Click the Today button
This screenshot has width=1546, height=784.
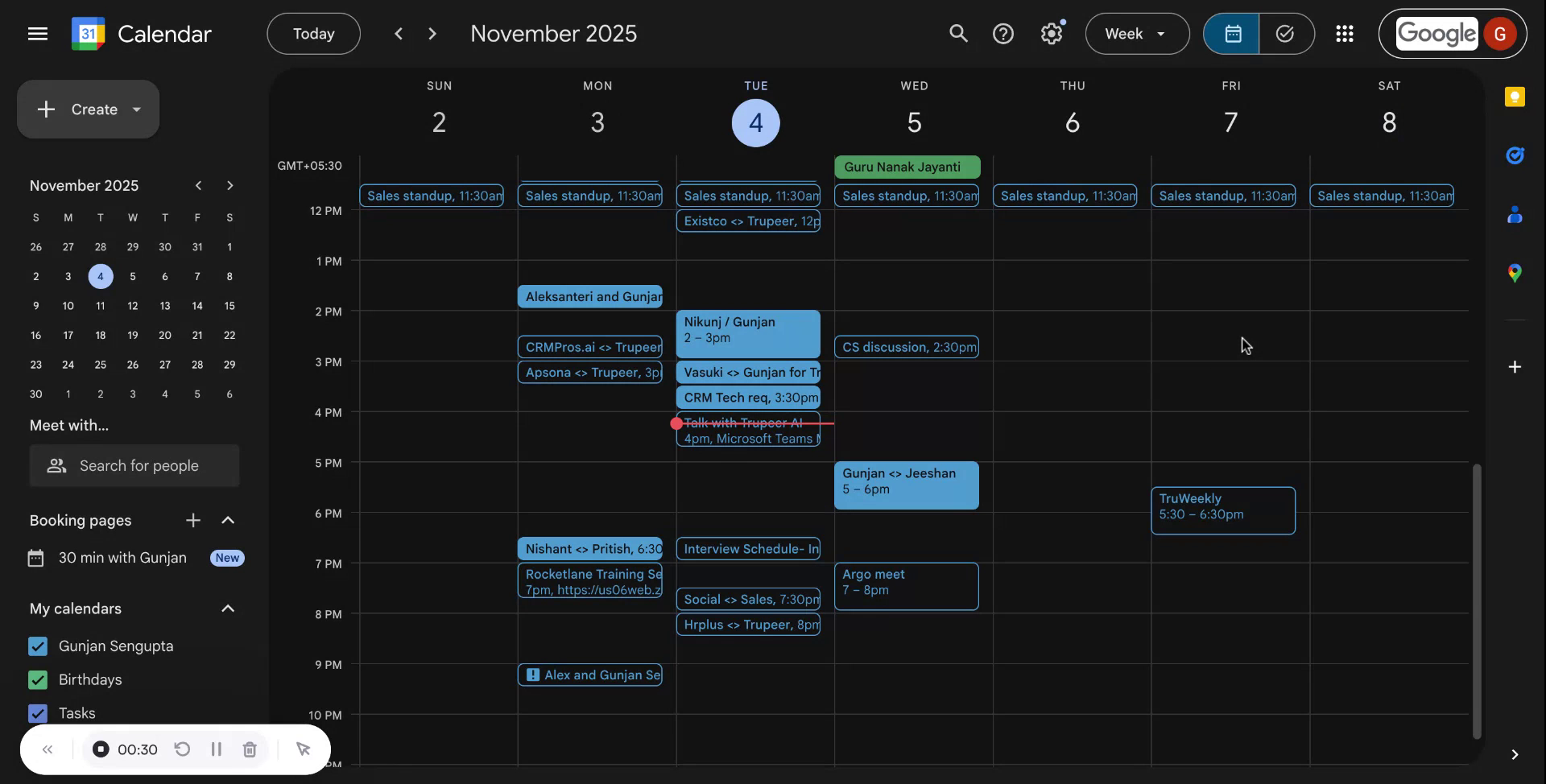tap(313, 33)
